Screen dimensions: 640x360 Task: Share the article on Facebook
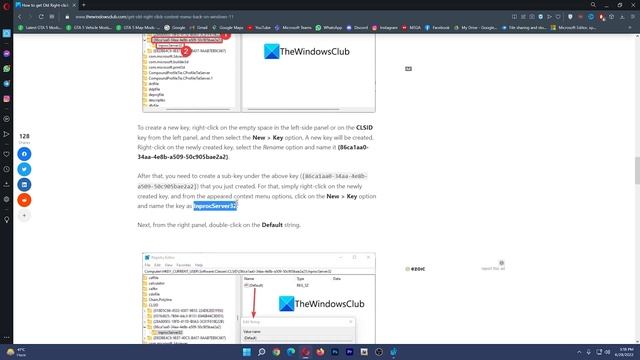(x=24, y=154)
